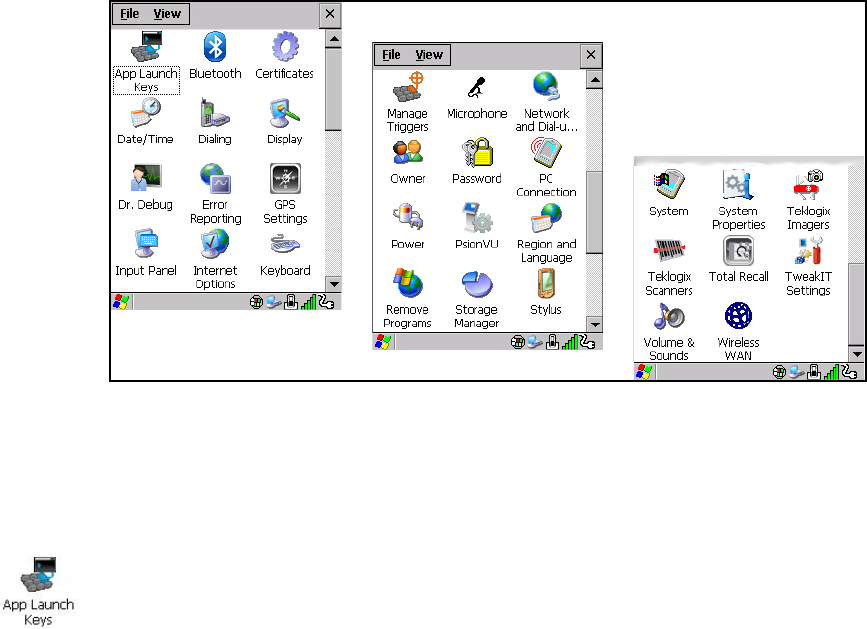The width and height of the screenshot is (867, 629).
Task: Open the Stylus settings icon
Action: (546, 292)
